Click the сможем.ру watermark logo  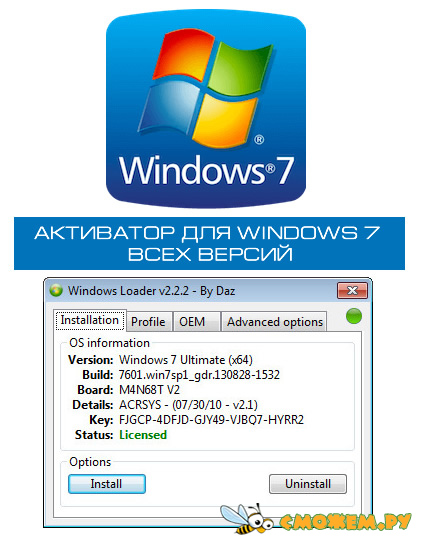[345, 522]
